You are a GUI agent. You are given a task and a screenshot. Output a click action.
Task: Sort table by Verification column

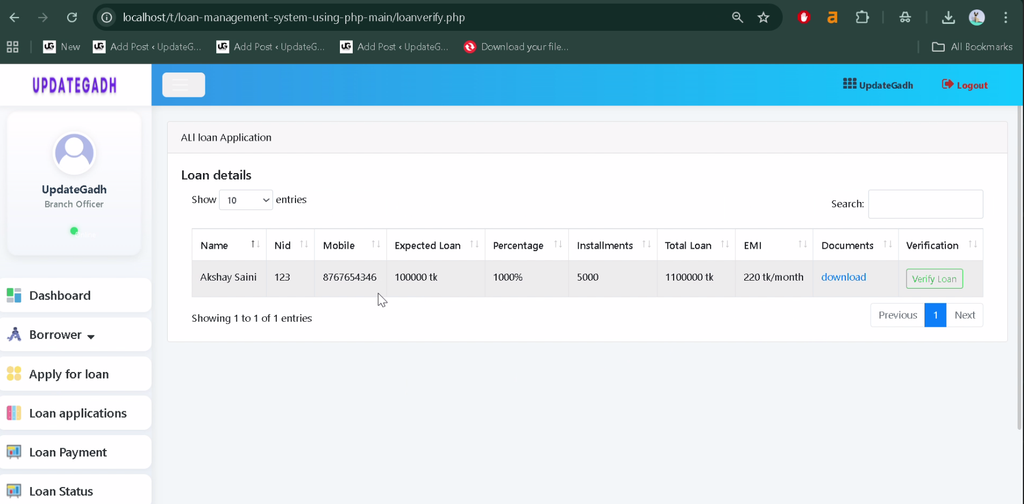940,245
